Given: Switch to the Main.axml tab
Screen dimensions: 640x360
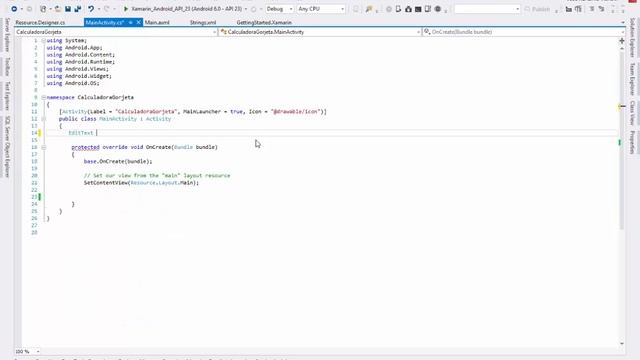Looking at the screenshot, I should click(x=157, y=22).
